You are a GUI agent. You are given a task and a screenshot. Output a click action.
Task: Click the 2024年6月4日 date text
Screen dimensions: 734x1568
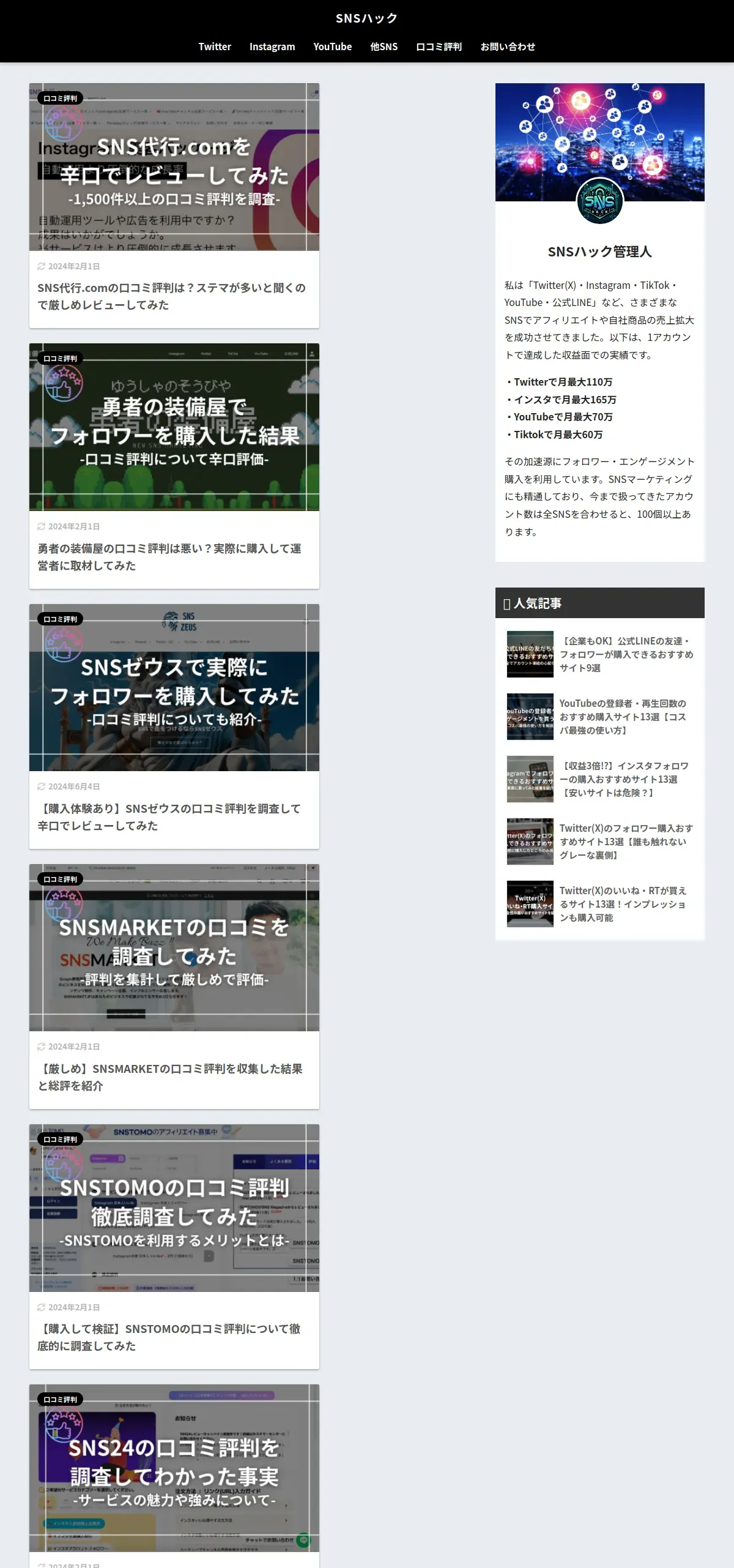(x=74, y=786)
